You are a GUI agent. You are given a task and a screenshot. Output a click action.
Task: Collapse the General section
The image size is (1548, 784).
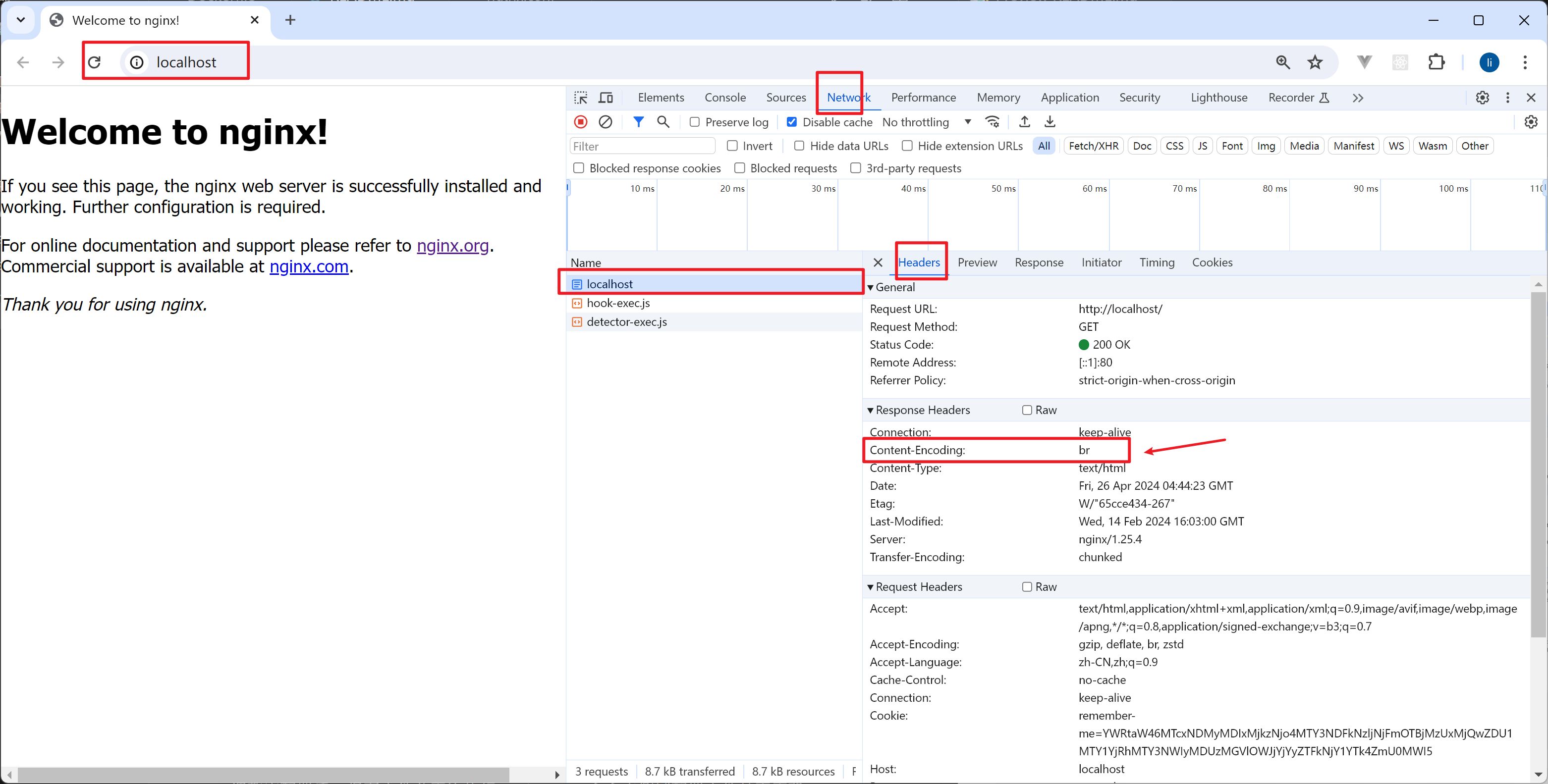click(870, 287)
